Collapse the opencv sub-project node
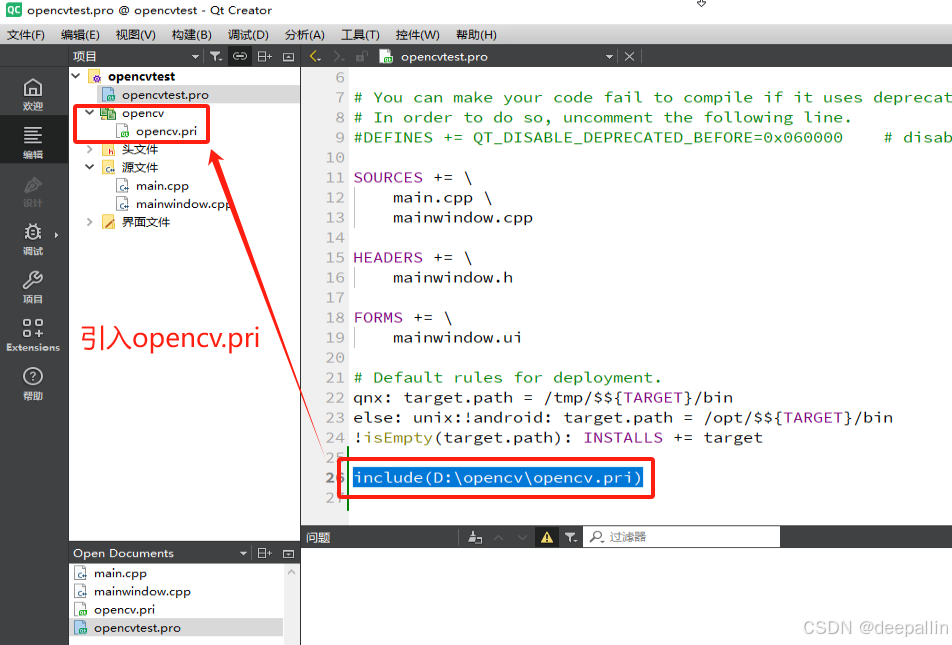 point(90,112)
